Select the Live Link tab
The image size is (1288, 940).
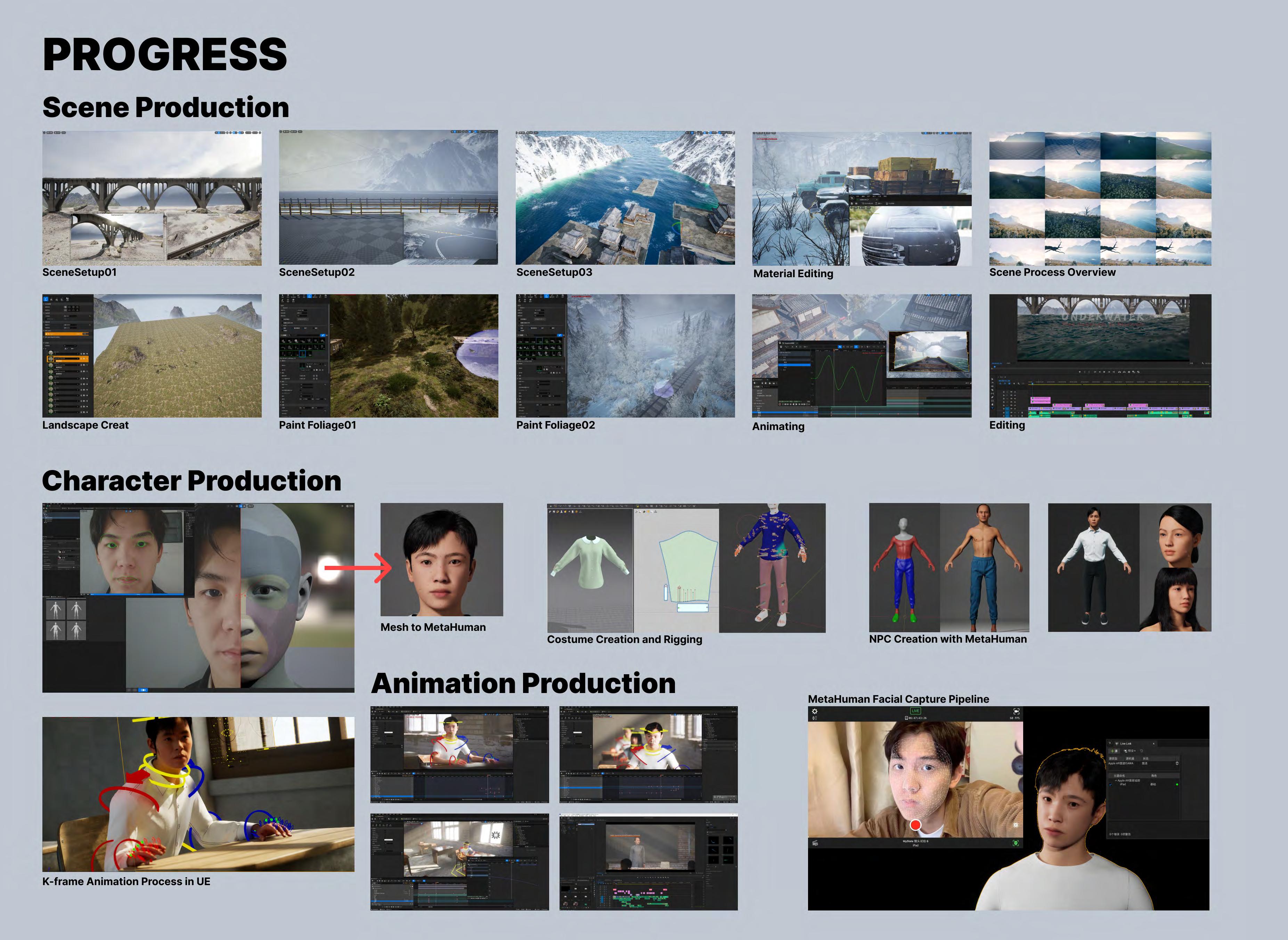click(x=1124, y=744)
